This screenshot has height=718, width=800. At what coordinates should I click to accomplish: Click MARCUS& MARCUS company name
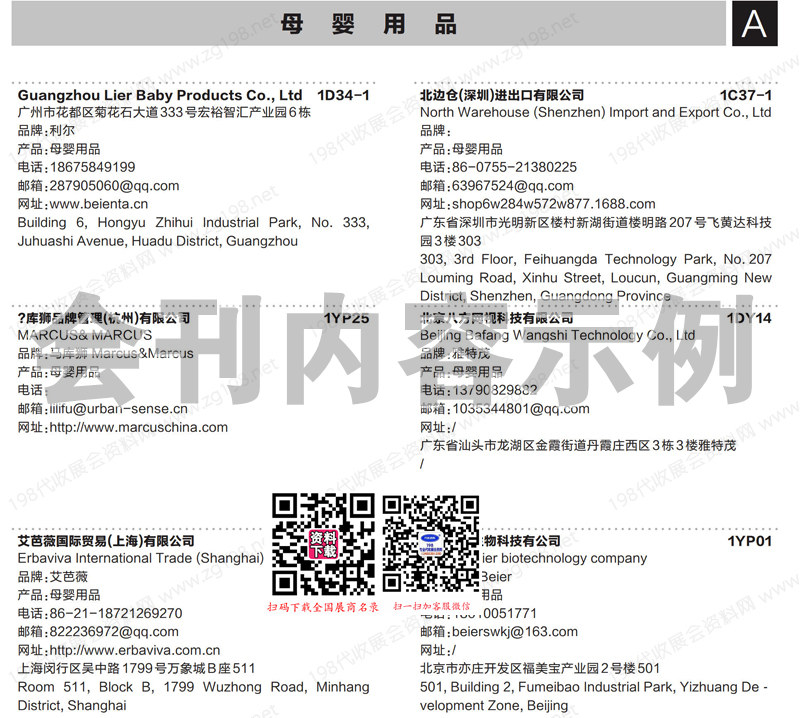point(85,336)
